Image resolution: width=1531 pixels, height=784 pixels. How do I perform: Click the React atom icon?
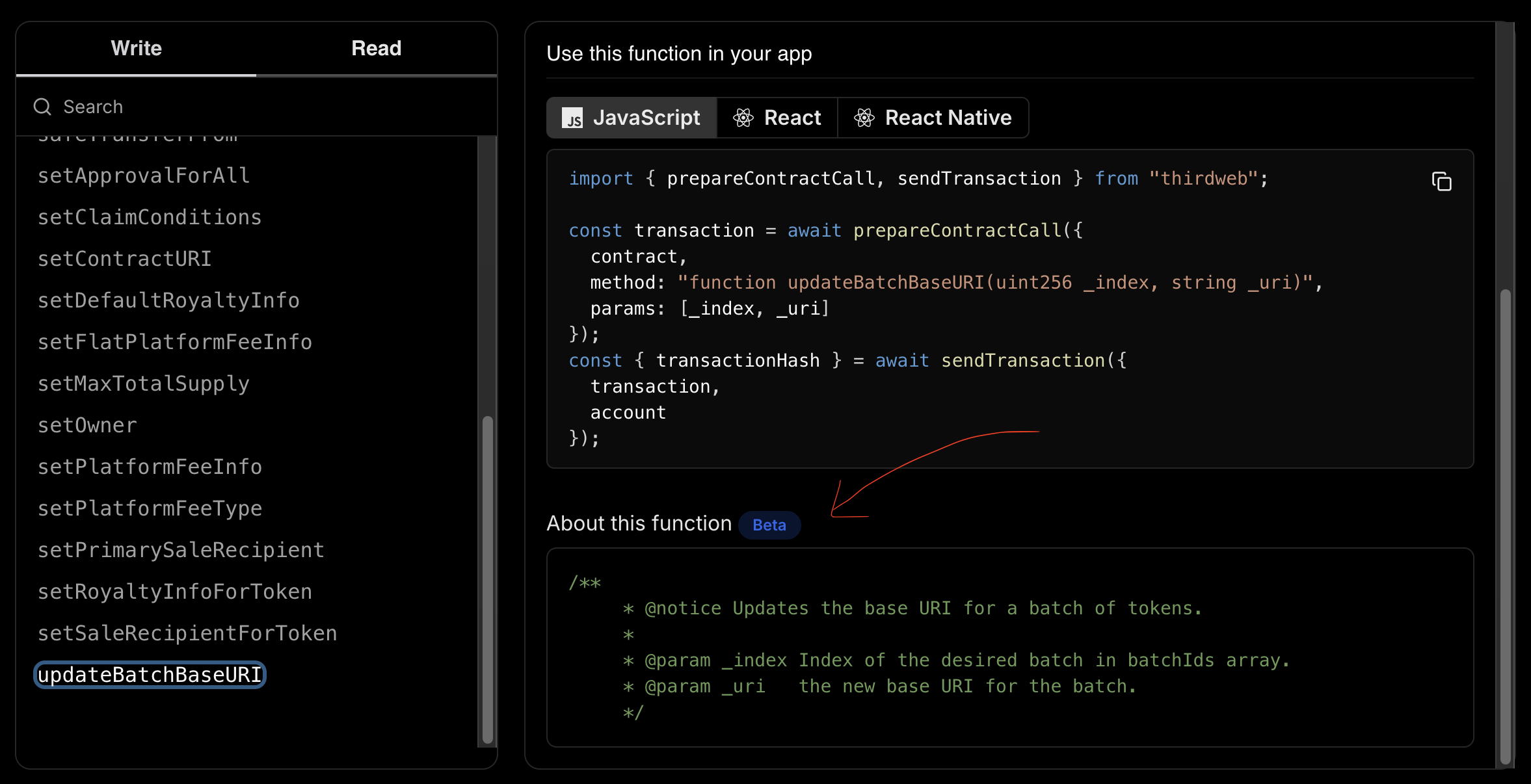743,118
